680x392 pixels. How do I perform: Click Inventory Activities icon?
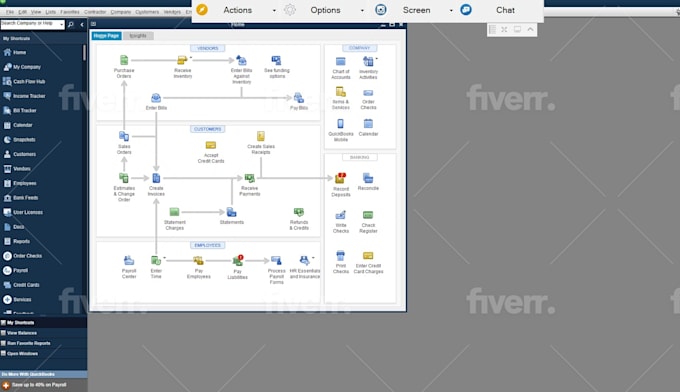pos(368,61)
